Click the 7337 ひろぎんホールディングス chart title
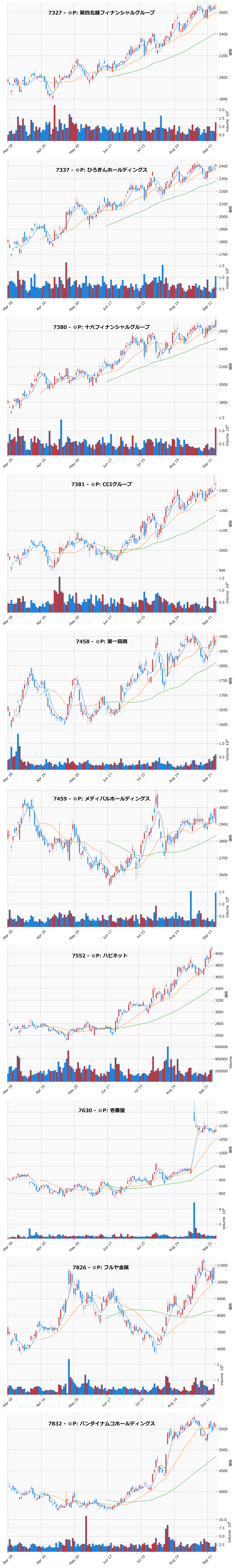This screenshot has width=235, height=1568. click(x=101, y=170)
